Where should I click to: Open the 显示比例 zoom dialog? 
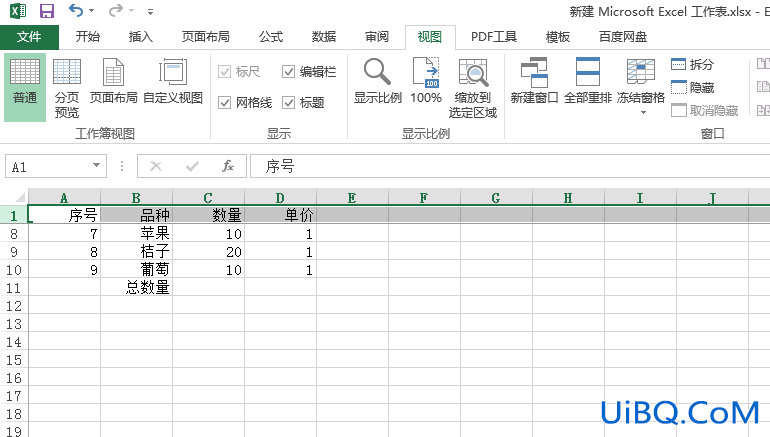click(x=378, y=81)
